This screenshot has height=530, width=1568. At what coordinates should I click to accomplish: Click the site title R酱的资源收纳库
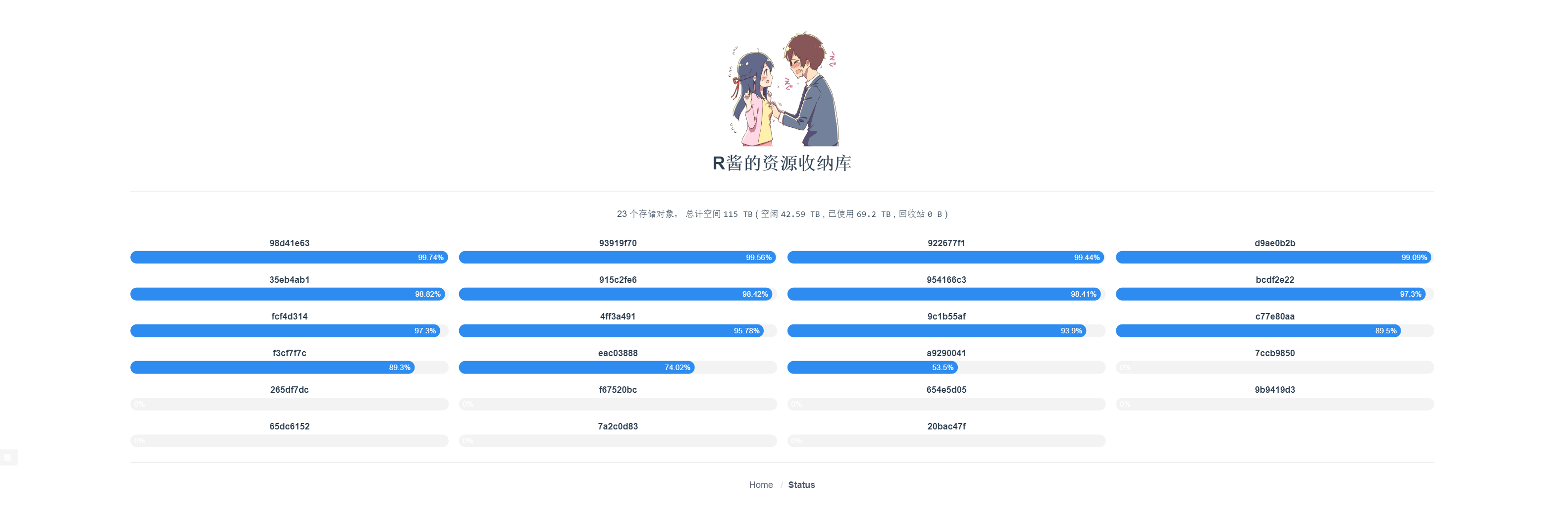pyautogui.click(x=784, y=163)
